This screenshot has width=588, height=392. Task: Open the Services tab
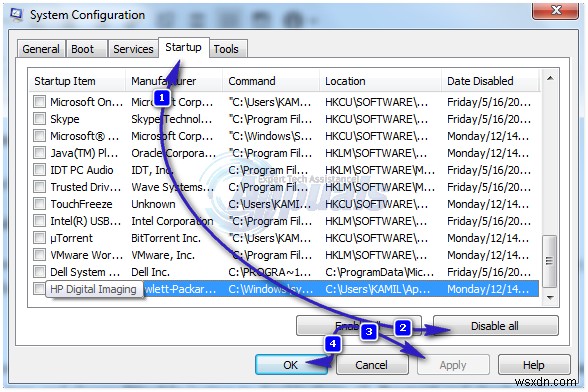[133, 49]
